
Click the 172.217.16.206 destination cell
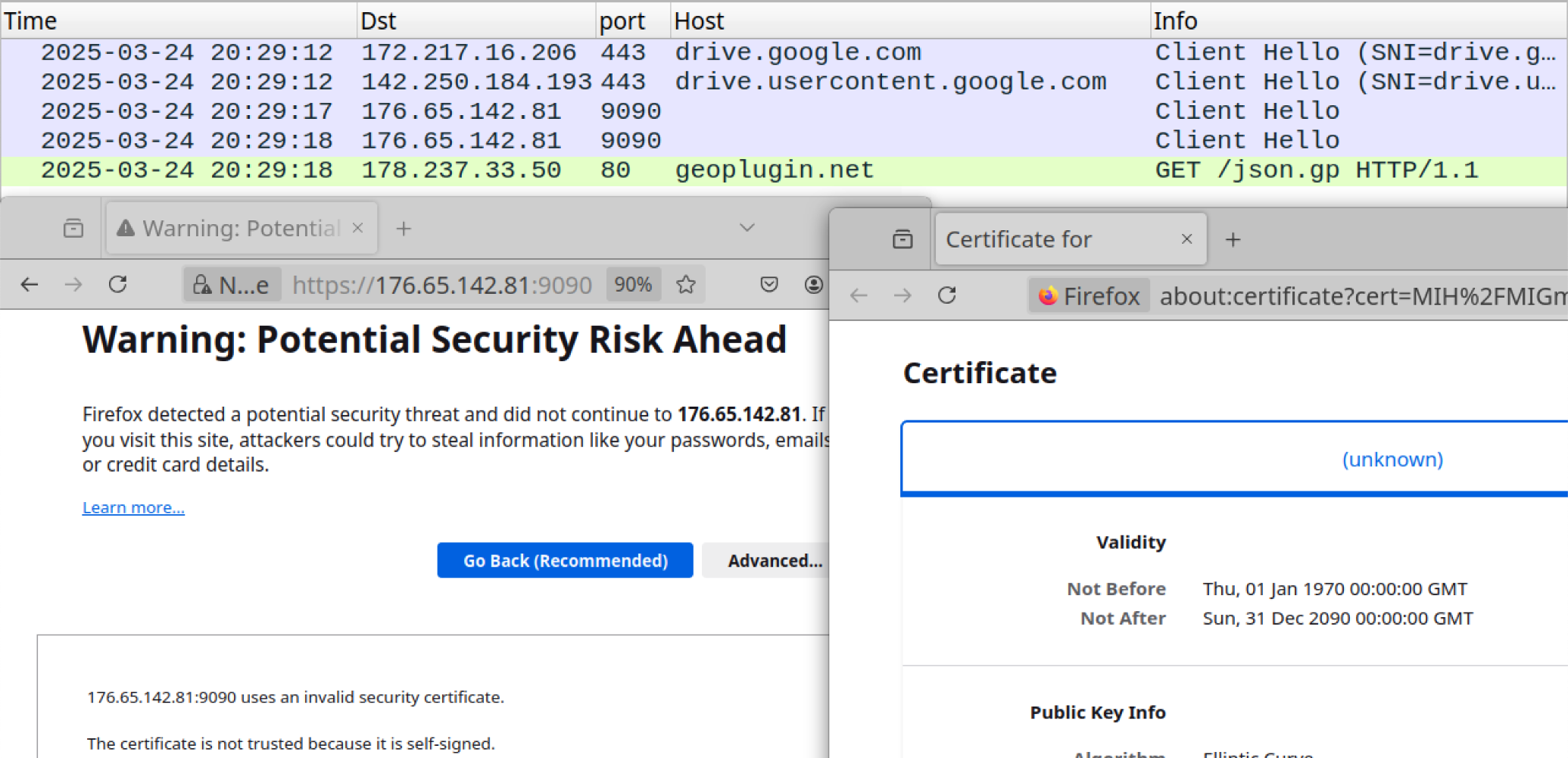click(469, 52)
